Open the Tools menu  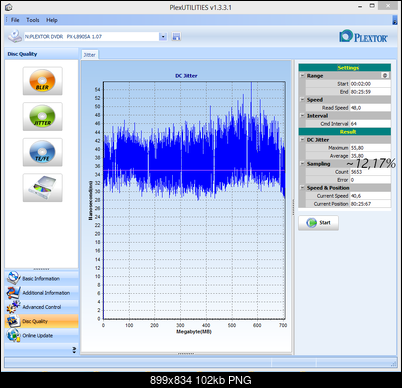(33, 20)
